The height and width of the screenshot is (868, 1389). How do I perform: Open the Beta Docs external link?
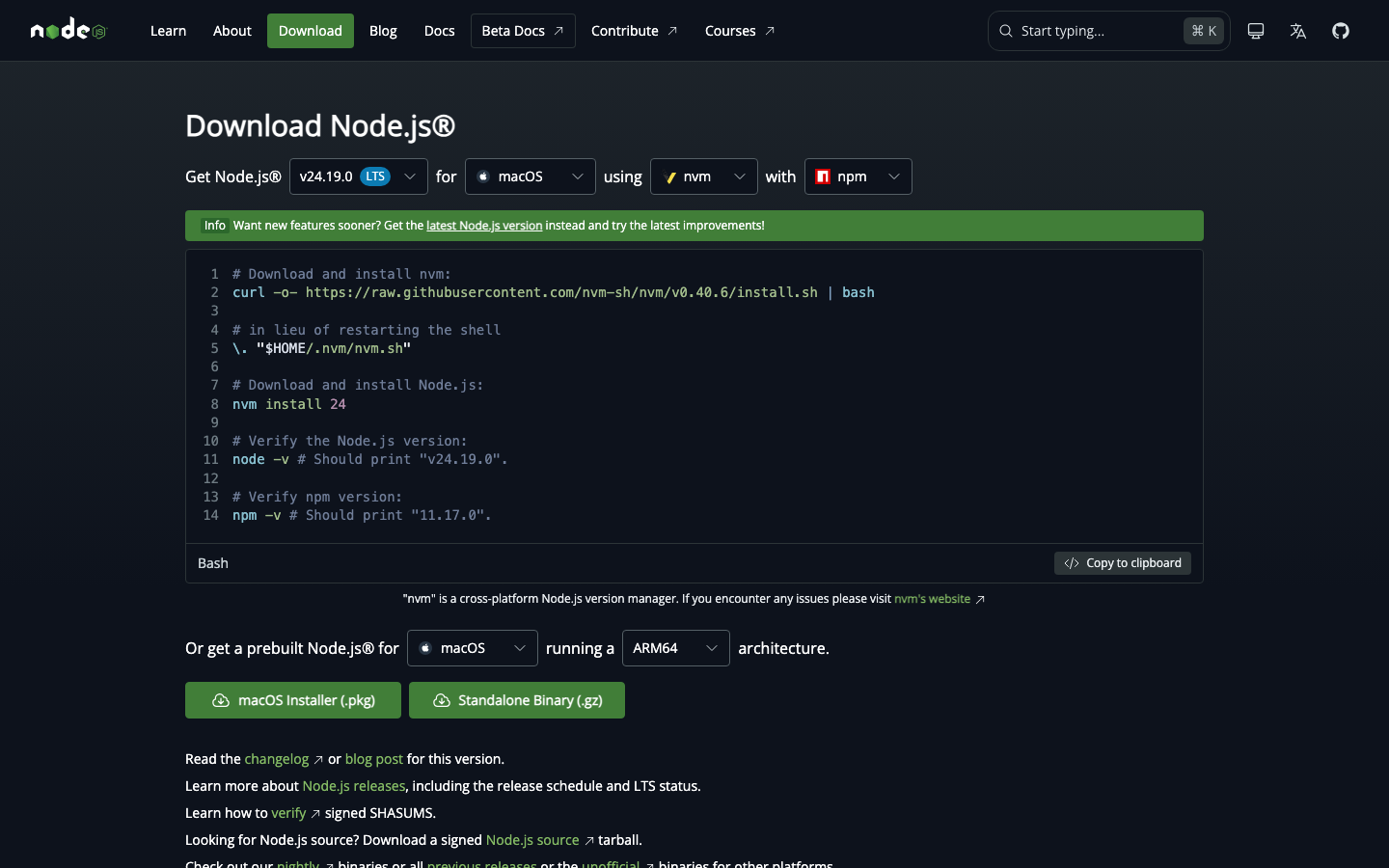click(x=523, y=31)
